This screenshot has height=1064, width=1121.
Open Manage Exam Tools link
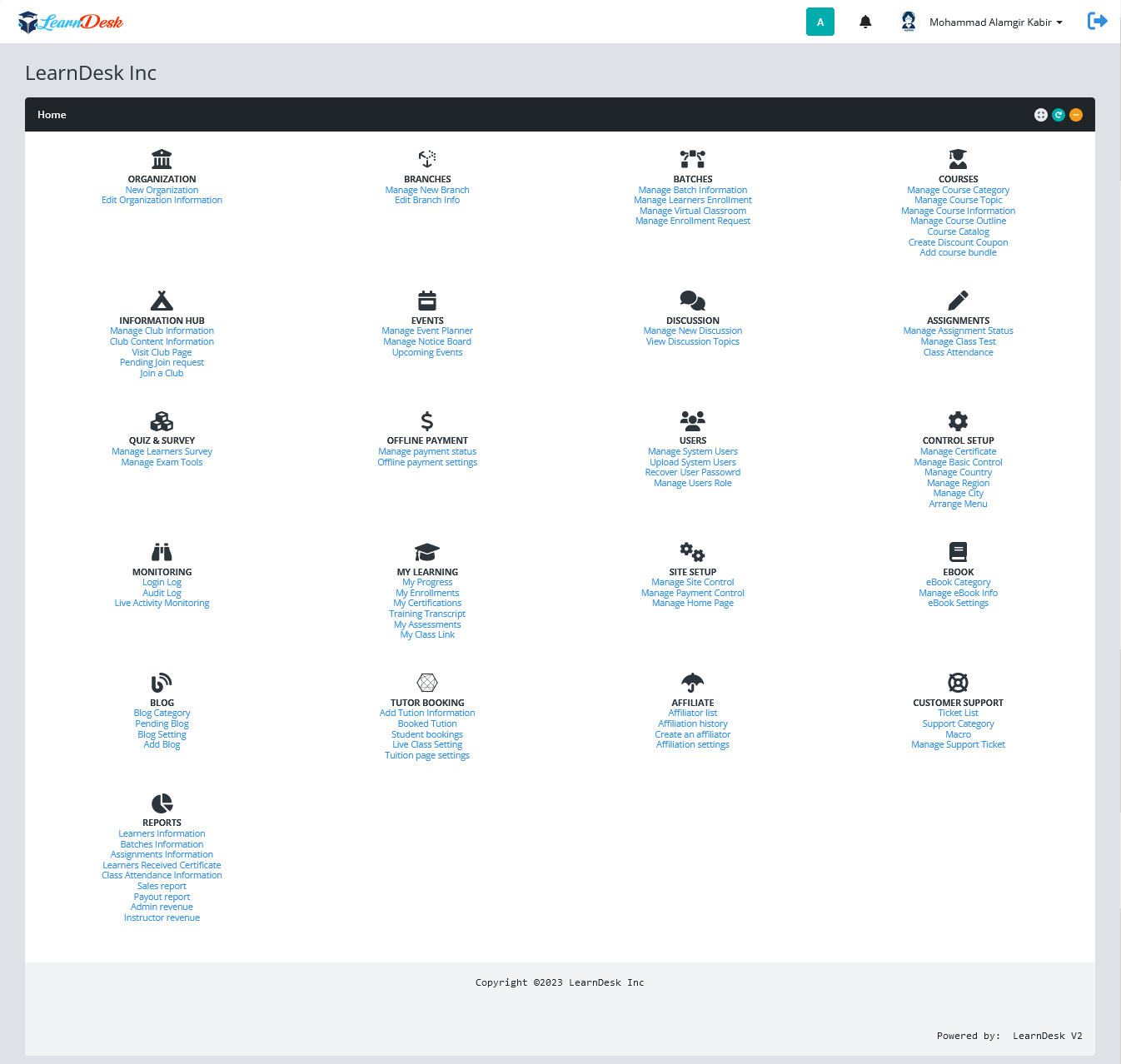pyautogui.click(x=162, y=462)
